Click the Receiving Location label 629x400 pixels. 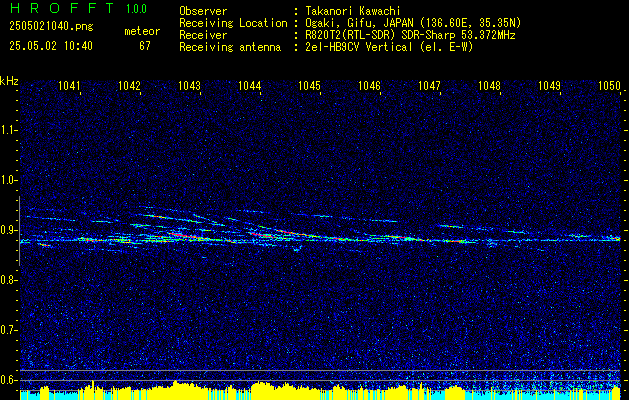[233, 23]
